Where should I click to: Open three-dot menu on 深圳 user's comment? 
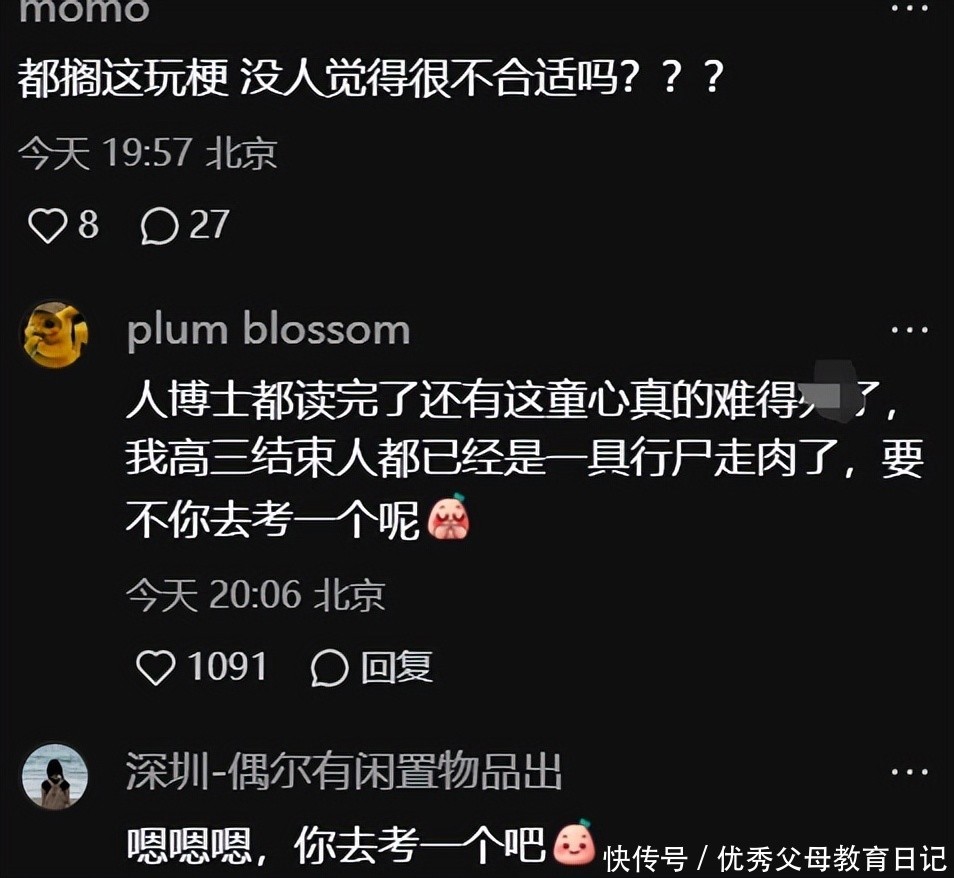[910, 772]
